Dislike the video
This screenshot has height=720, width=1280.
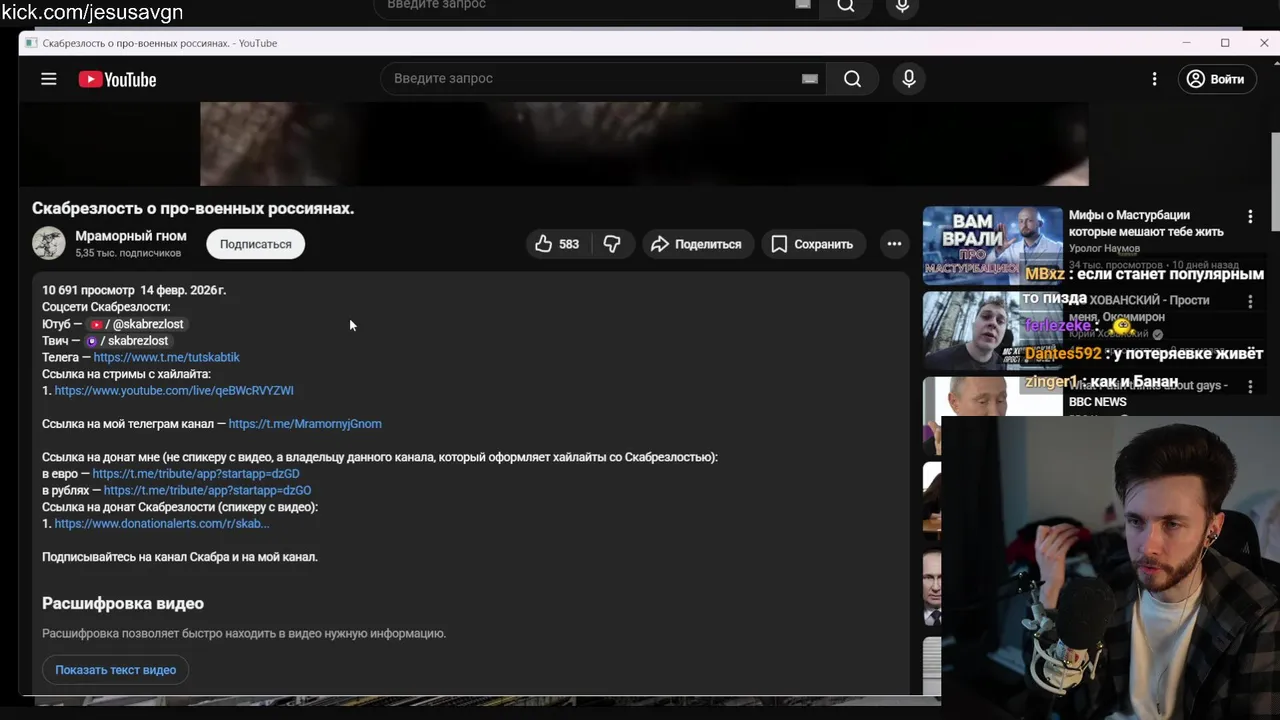(x=612, y=244)
